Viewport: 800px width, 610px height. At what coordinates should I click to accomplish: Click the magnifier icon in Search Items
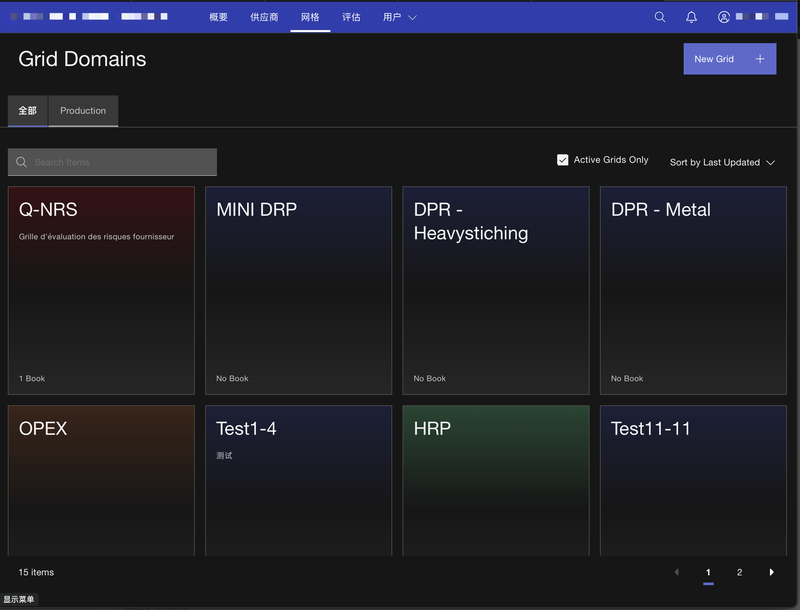point(21,162)
